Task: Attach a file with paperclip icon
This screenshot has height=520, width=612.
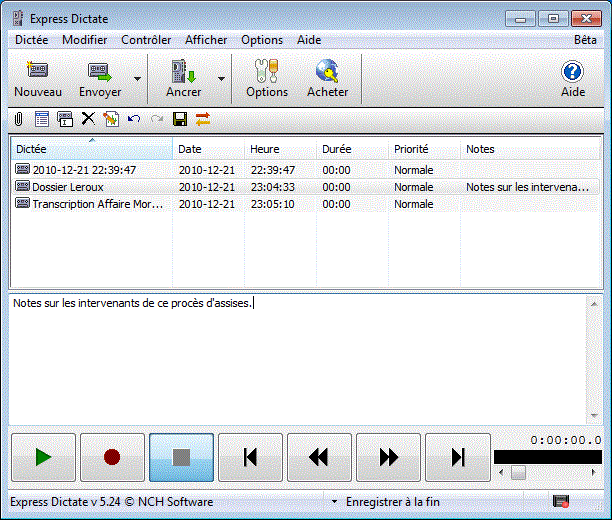Action: click(18, 119)
